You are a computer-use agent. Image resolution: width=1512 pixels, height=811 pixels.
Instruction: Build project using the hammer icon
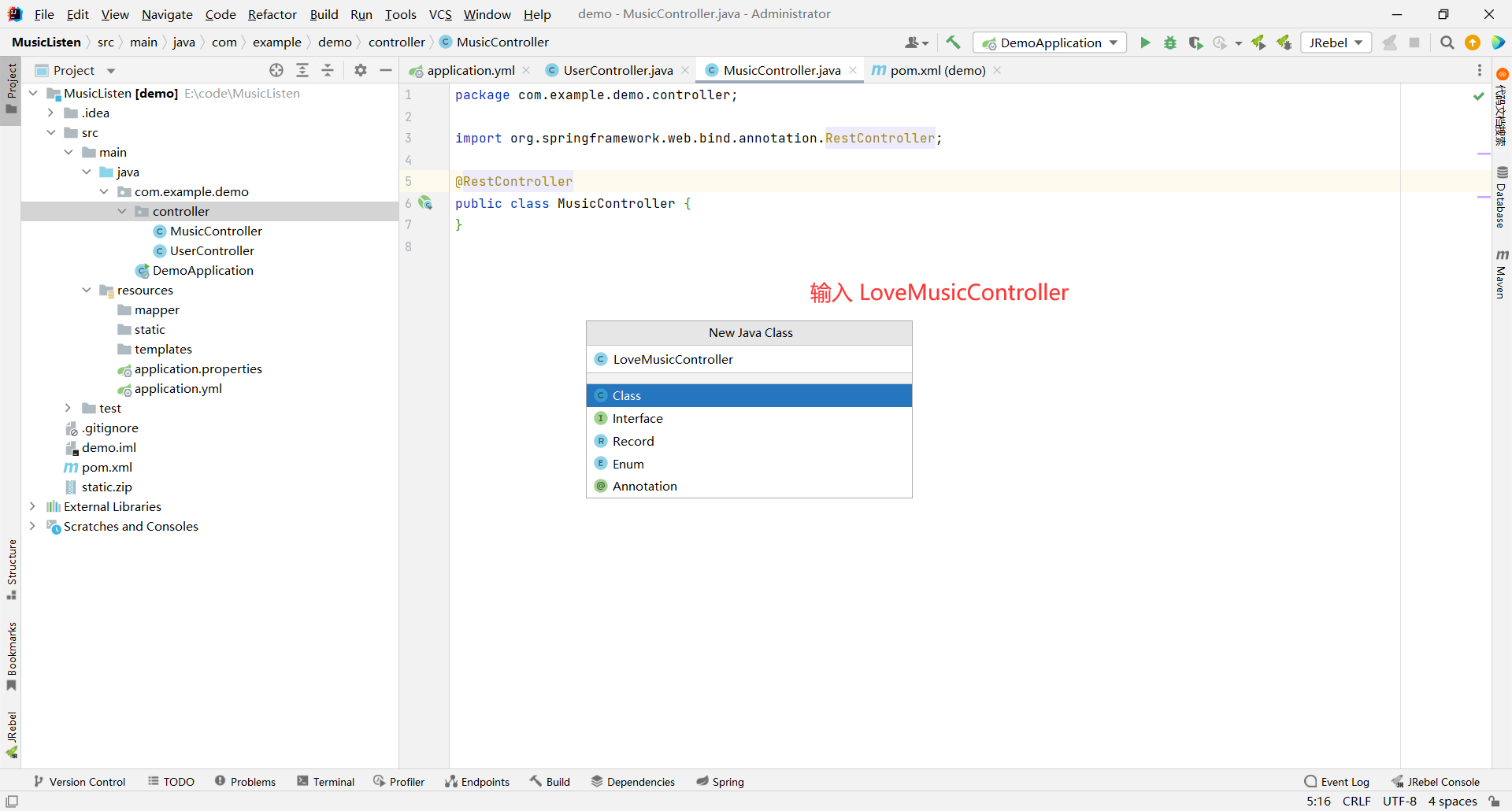tap(953, 43)
